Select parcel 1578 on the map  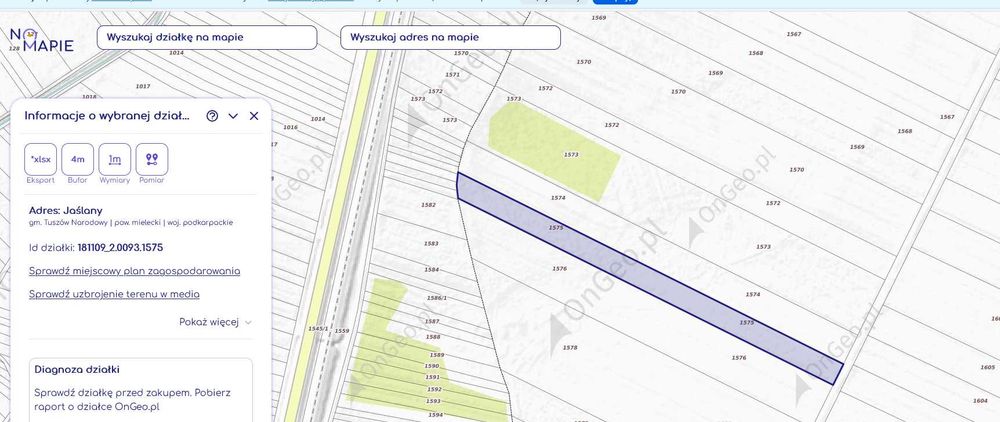570,348
